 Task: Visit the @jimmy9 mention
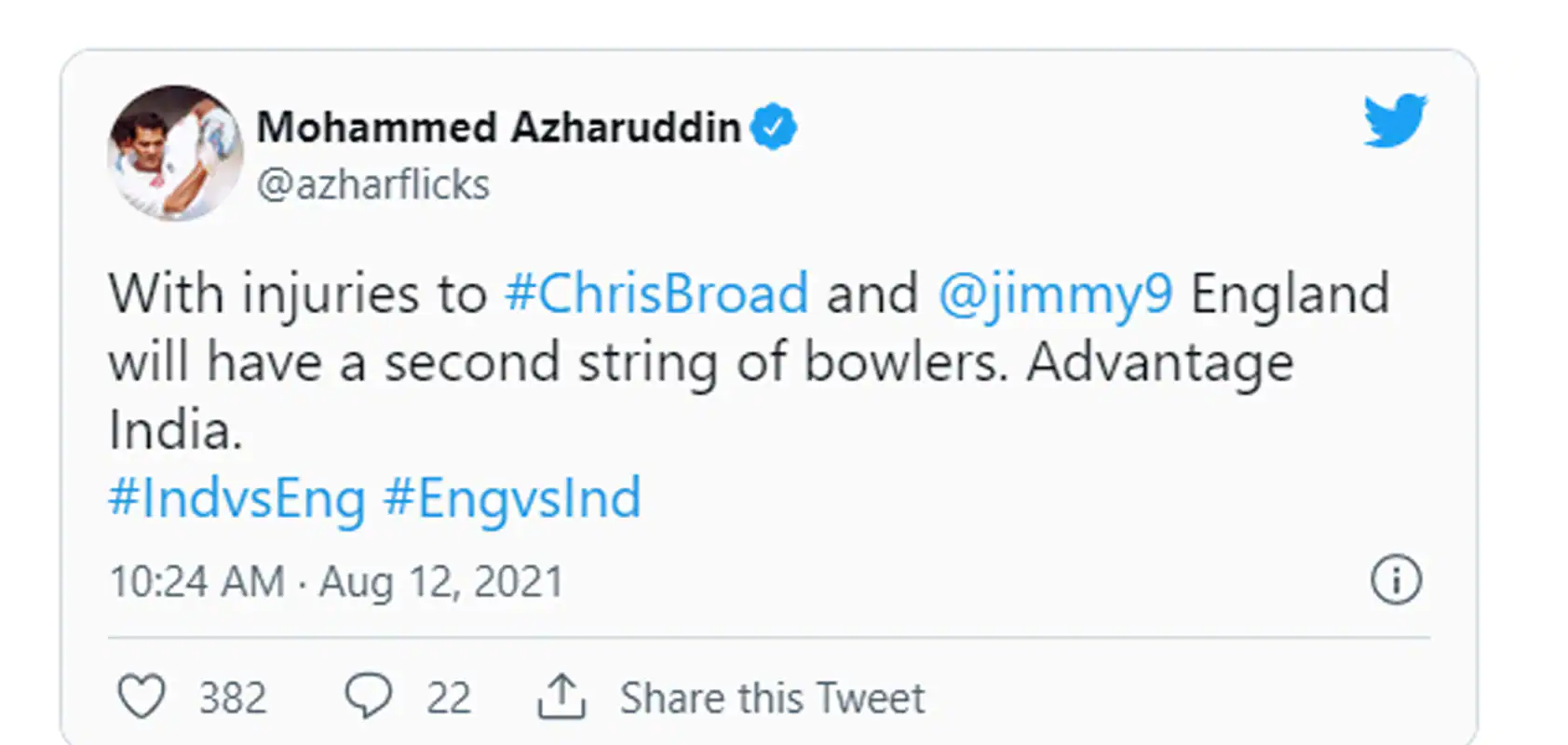coord(1055,294)
